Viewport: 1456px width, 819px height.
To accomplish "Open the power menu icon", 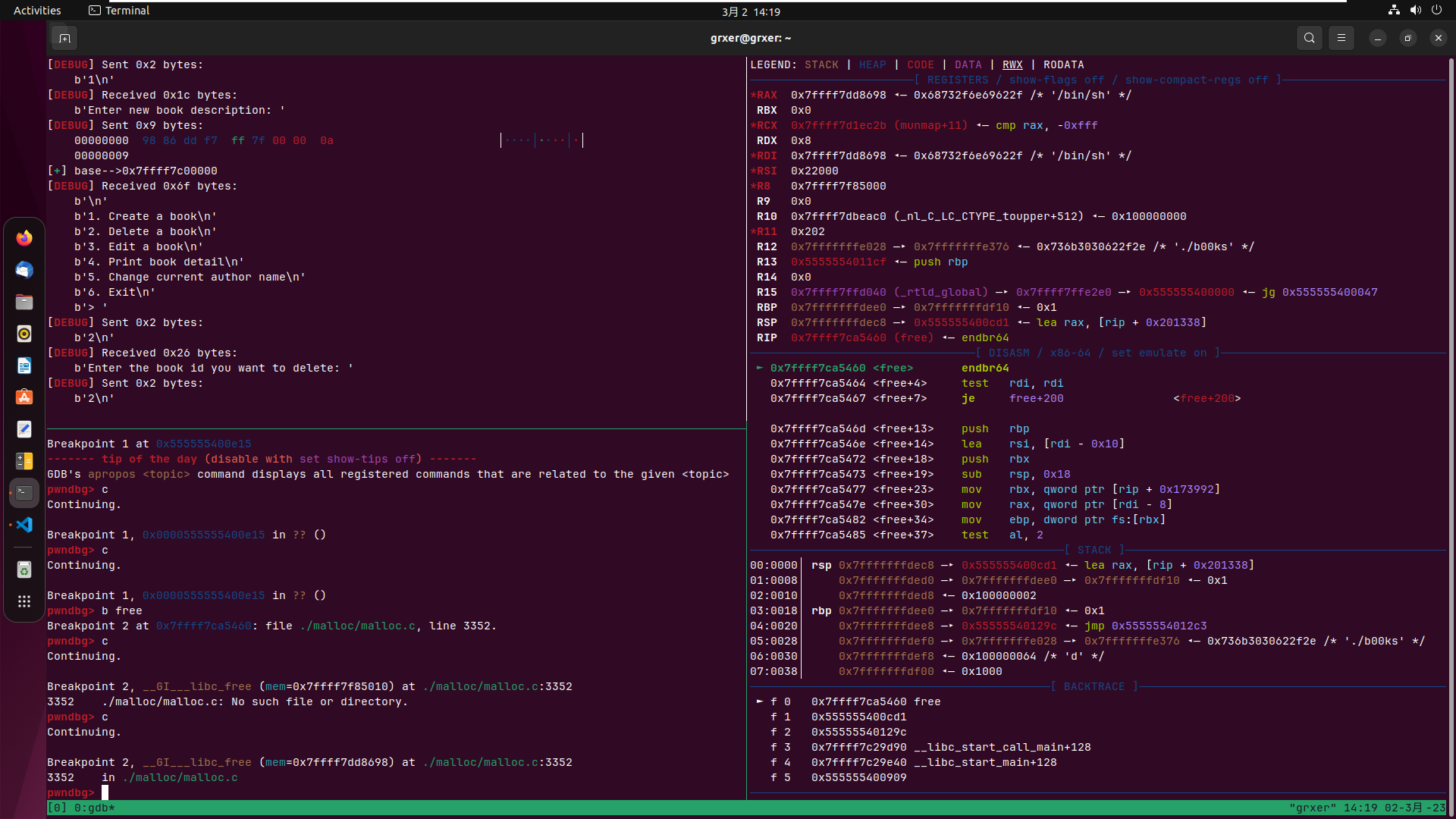I will click(1436, 11).
